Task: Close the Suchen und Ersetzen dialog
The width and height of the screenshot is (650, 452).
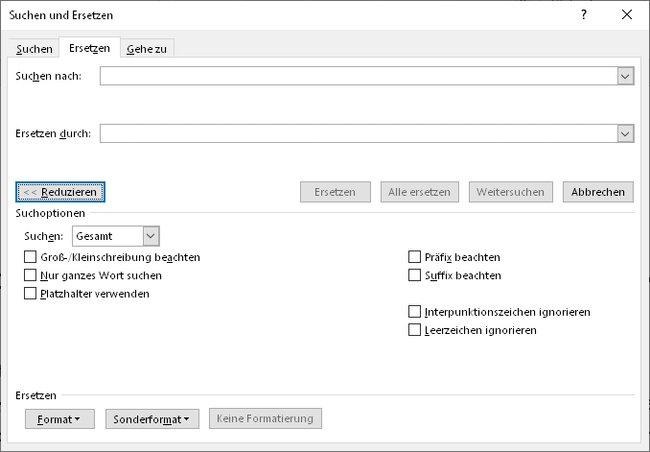Action: 627,15
